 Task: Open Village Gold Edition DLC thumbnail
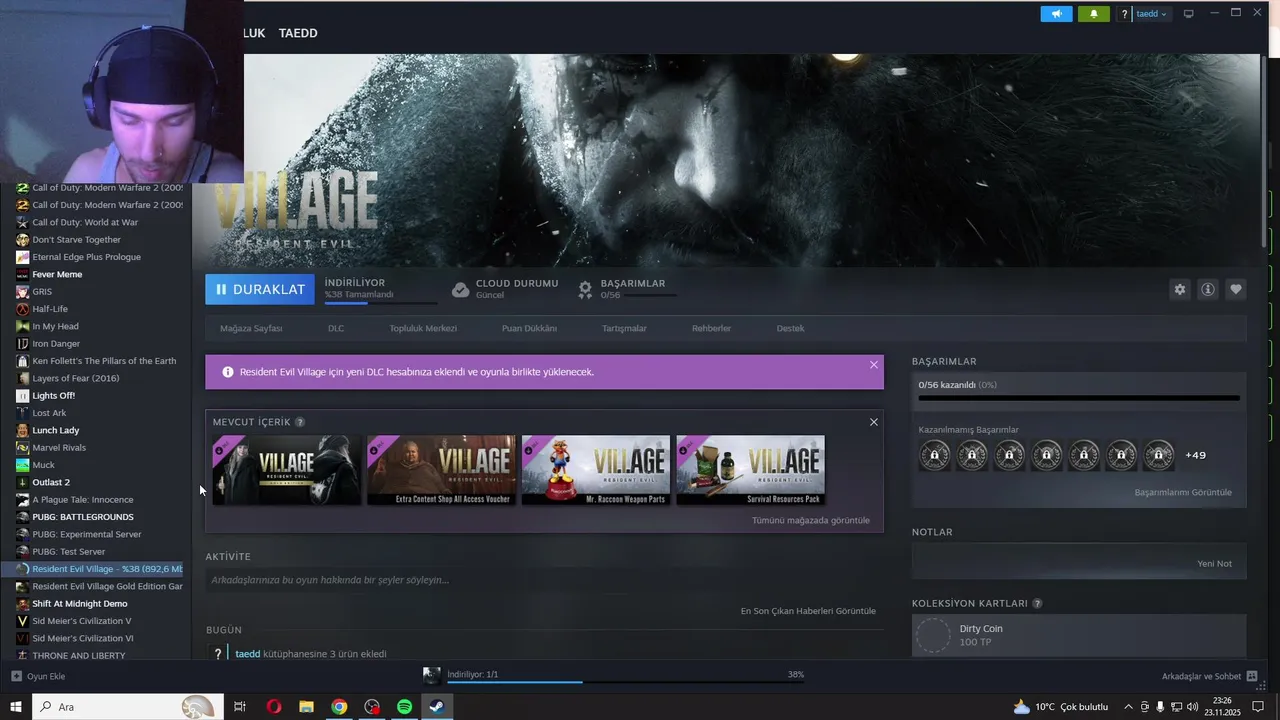coord(287,470)
